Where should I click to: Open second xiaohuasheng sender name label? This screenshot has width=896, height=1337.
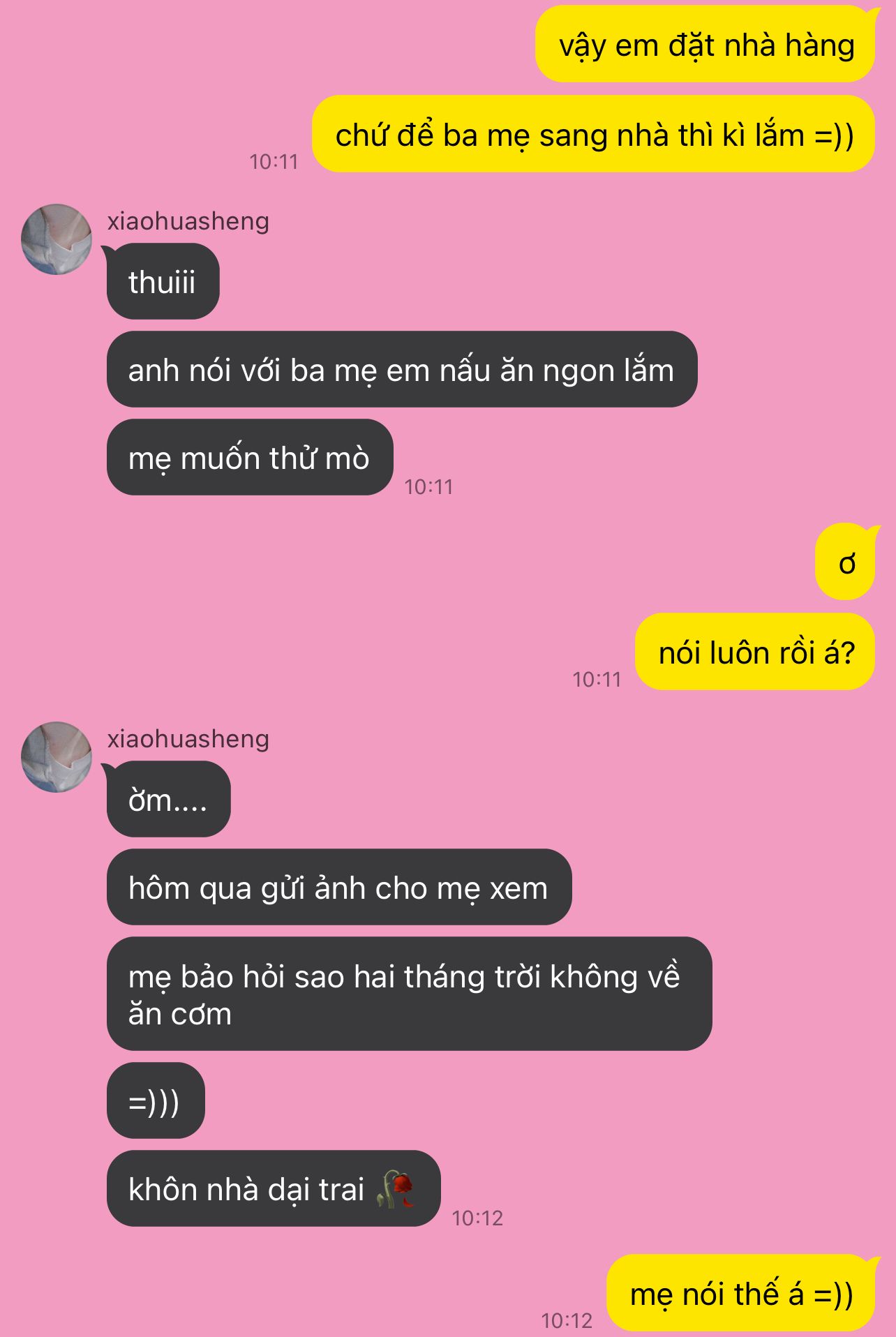[x=188, y=739]
